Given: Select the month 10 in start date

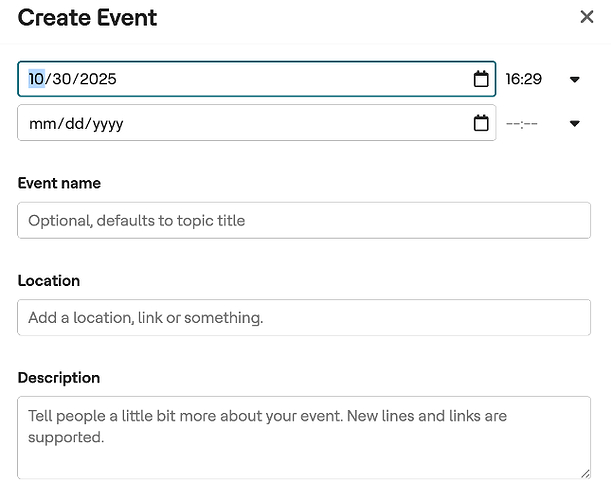Looking at the screenshot, I should [36, 79].
